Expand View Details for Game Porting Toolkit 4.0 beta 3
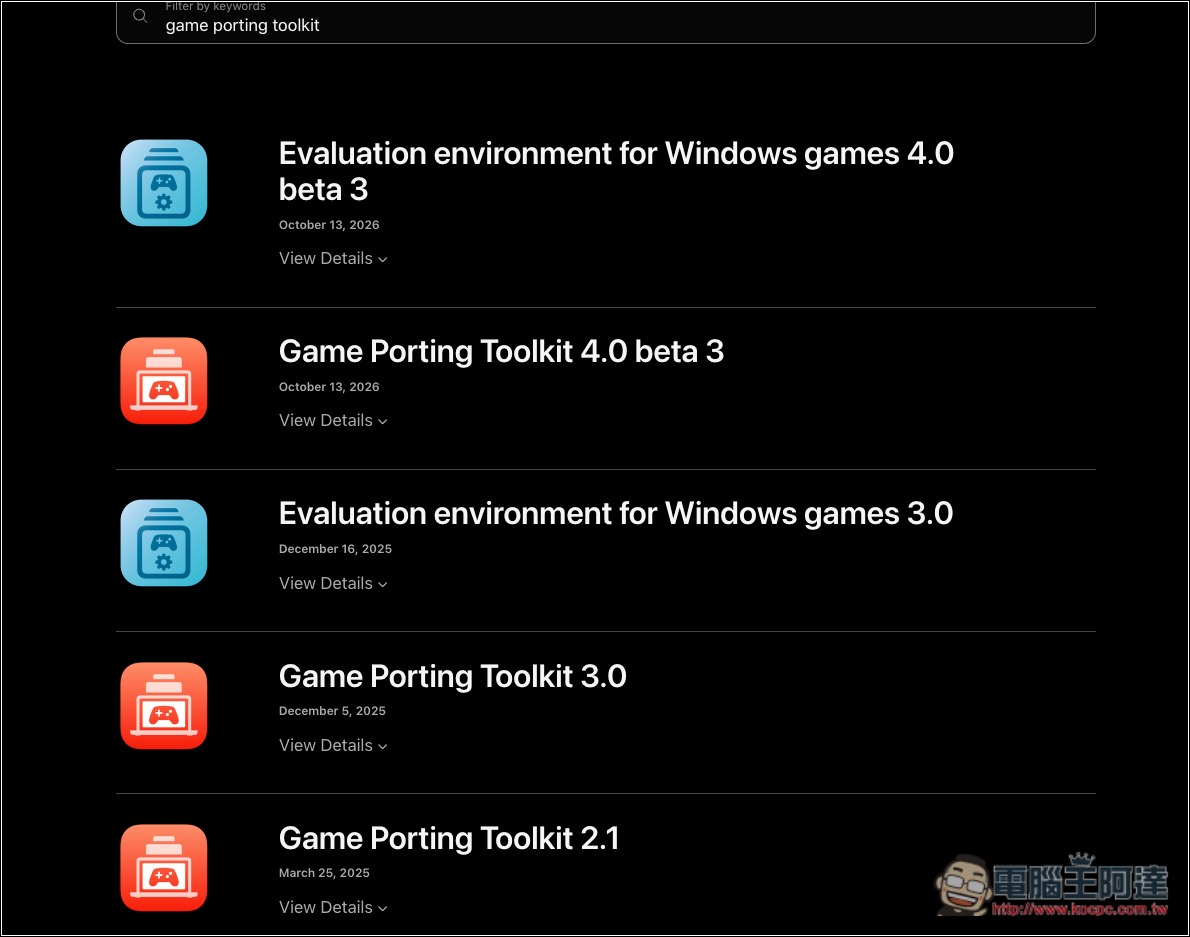Viewport: 1190px width, 937px height. click(333, 420)
